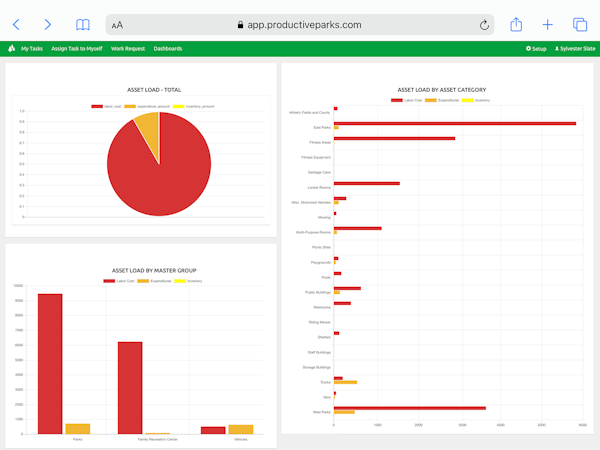
Task: Go back with Safari's back arrow
Action: coord(16,24)
